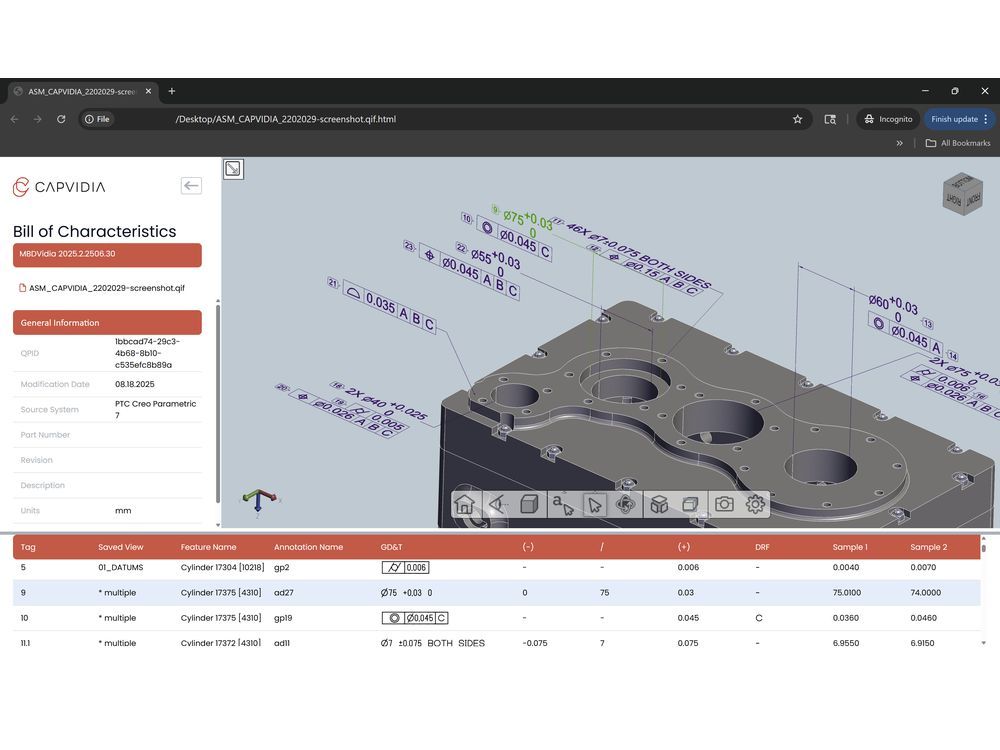This screenshot has width=1000, height=750.
Task: Switch to the browser tab ASM_CAPVIDIA_2202029-screen
Action: [80, 90]
